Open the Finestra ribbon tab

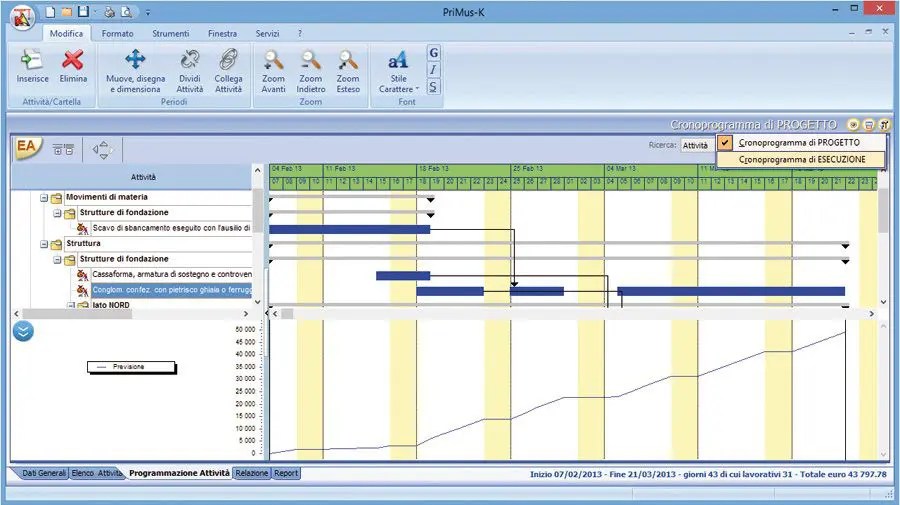pyautogui.click(x=222, y=33)
